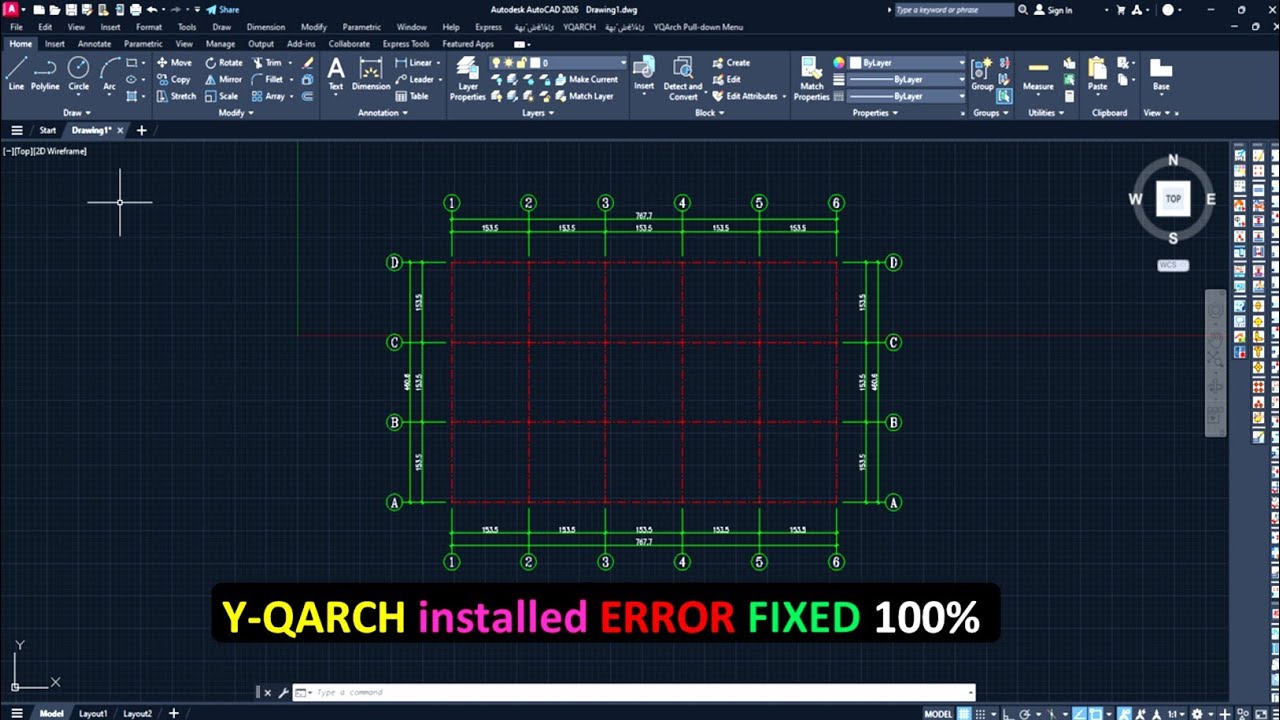The width and height of the screenshot is (1280, 720).
Task: Click the Dimension tool
Action: 371,74
